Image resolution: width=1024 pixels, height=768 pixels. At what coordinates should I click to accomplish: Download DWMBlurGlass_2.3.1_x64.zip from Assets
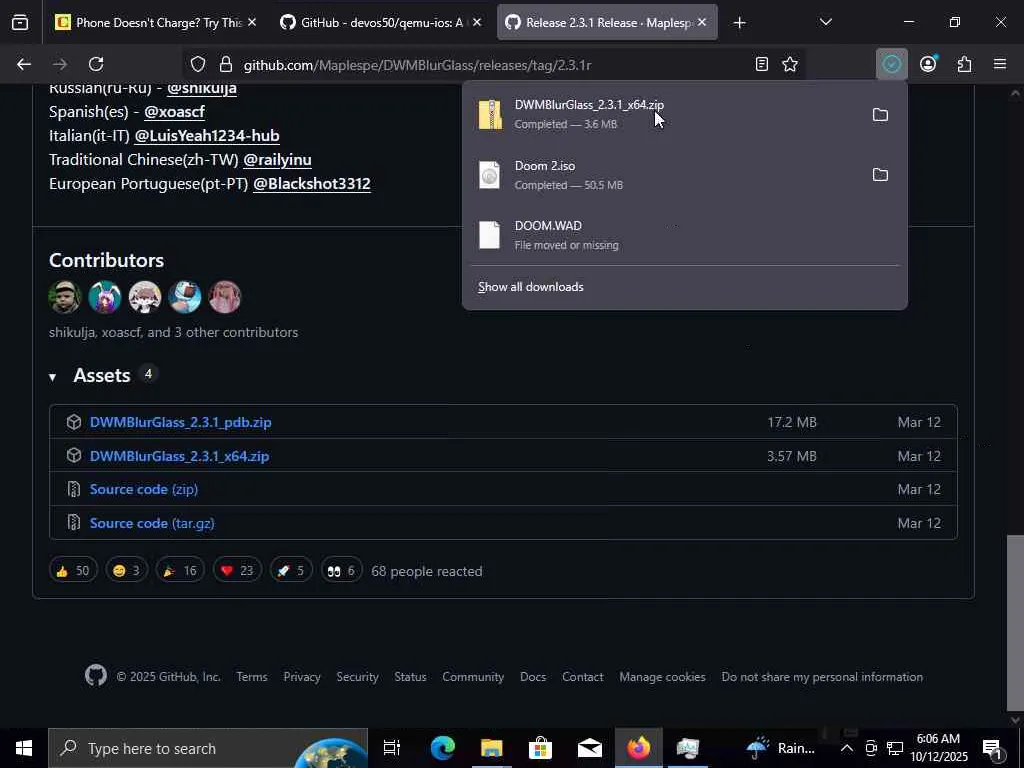179,456
